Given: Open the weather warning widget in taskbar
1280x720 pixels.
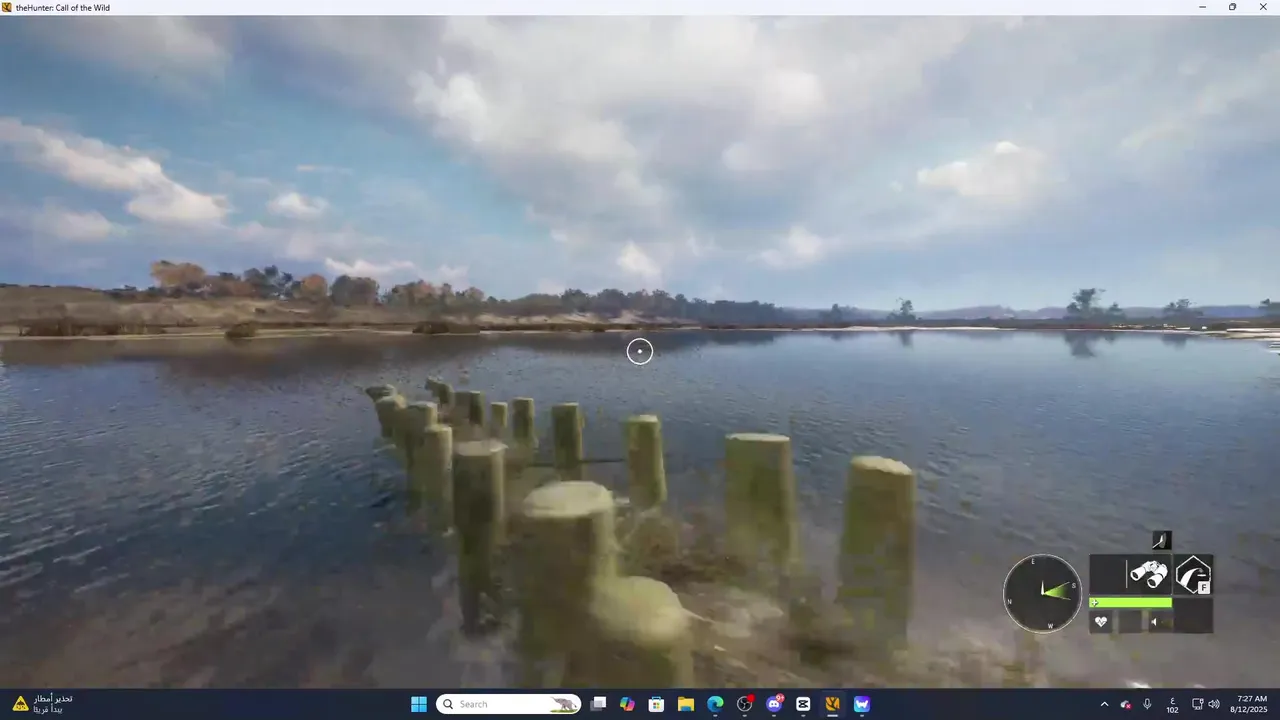Looking at the screenshot, I should click(42, 704).
